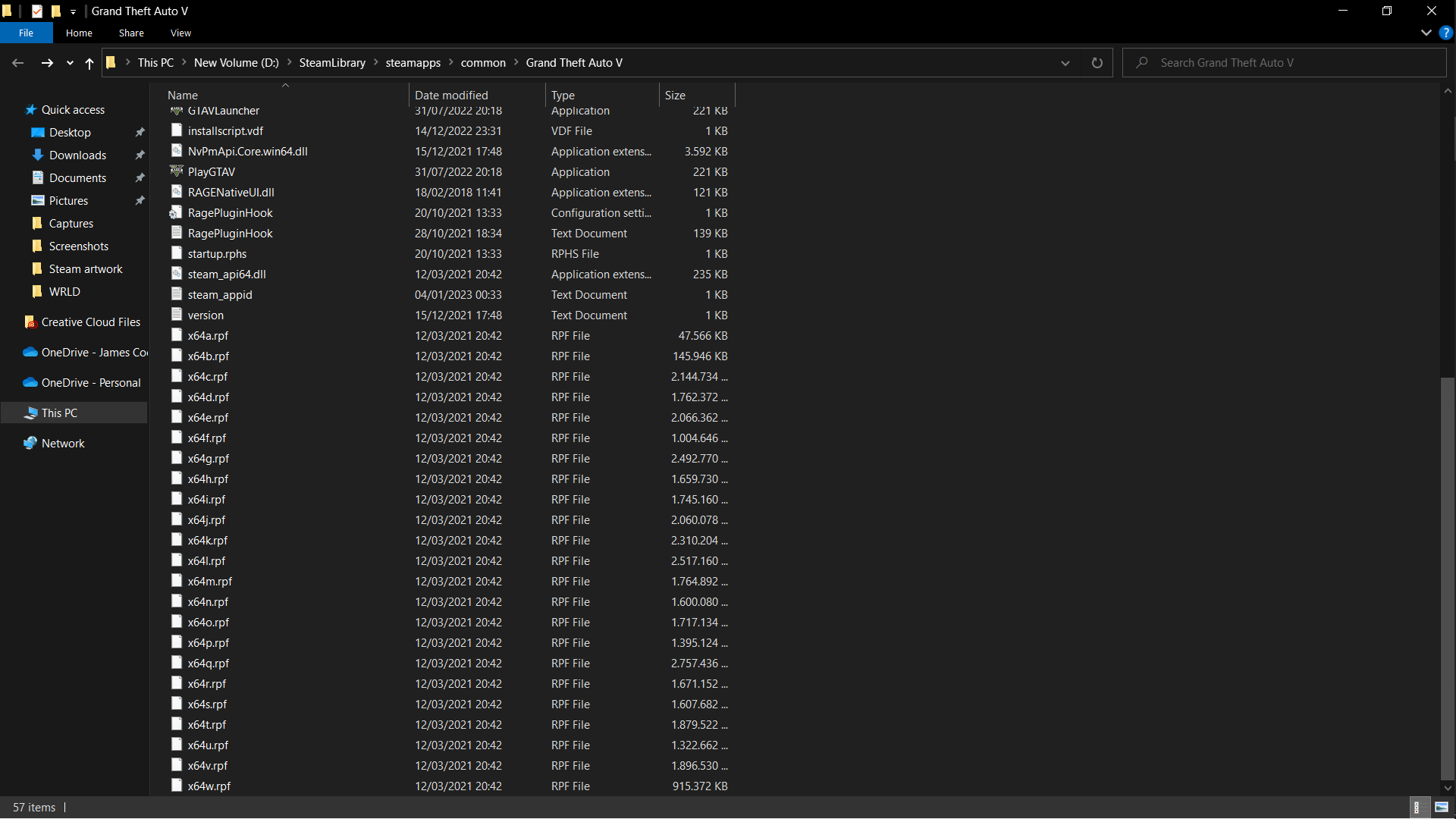
Task: Select the steam_api64.dll file icon
Action: pos(177,274)
